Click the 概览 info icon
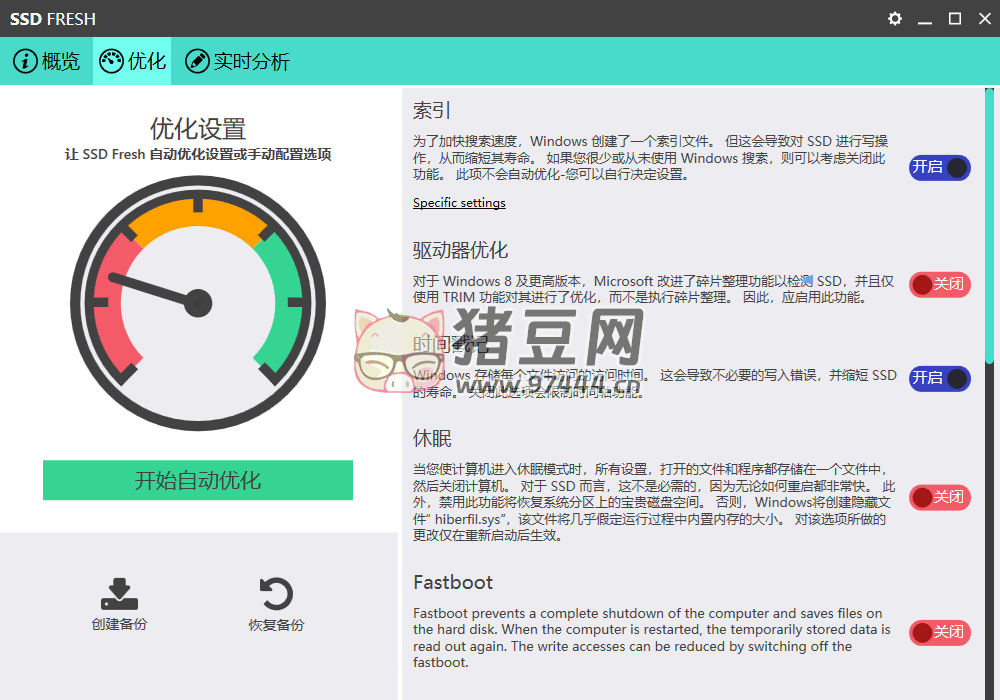The width and height of the screenshot is (1000, 700). click(25, 62)
